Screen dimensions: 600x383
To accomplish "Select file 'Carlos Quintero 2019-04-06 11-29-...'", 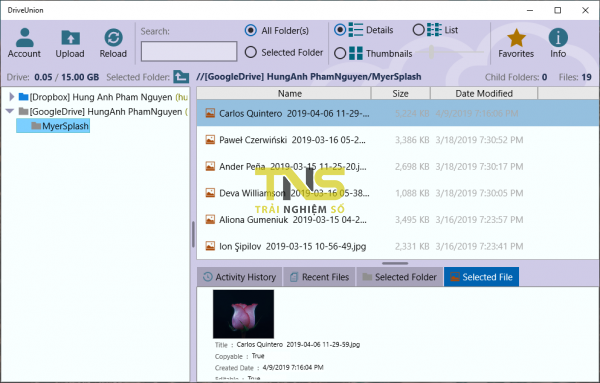I will pos(398,113).
